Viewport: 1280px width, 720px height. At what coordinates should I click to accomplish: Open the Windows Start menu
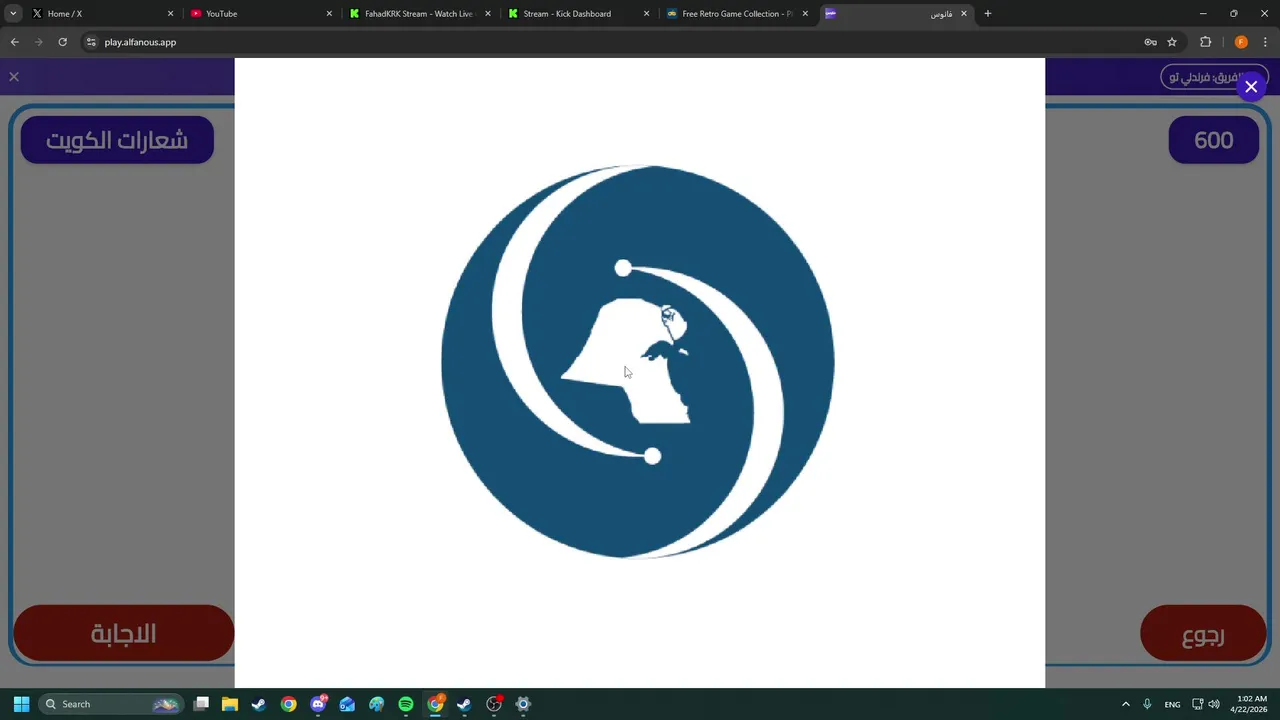pos(21,704)
